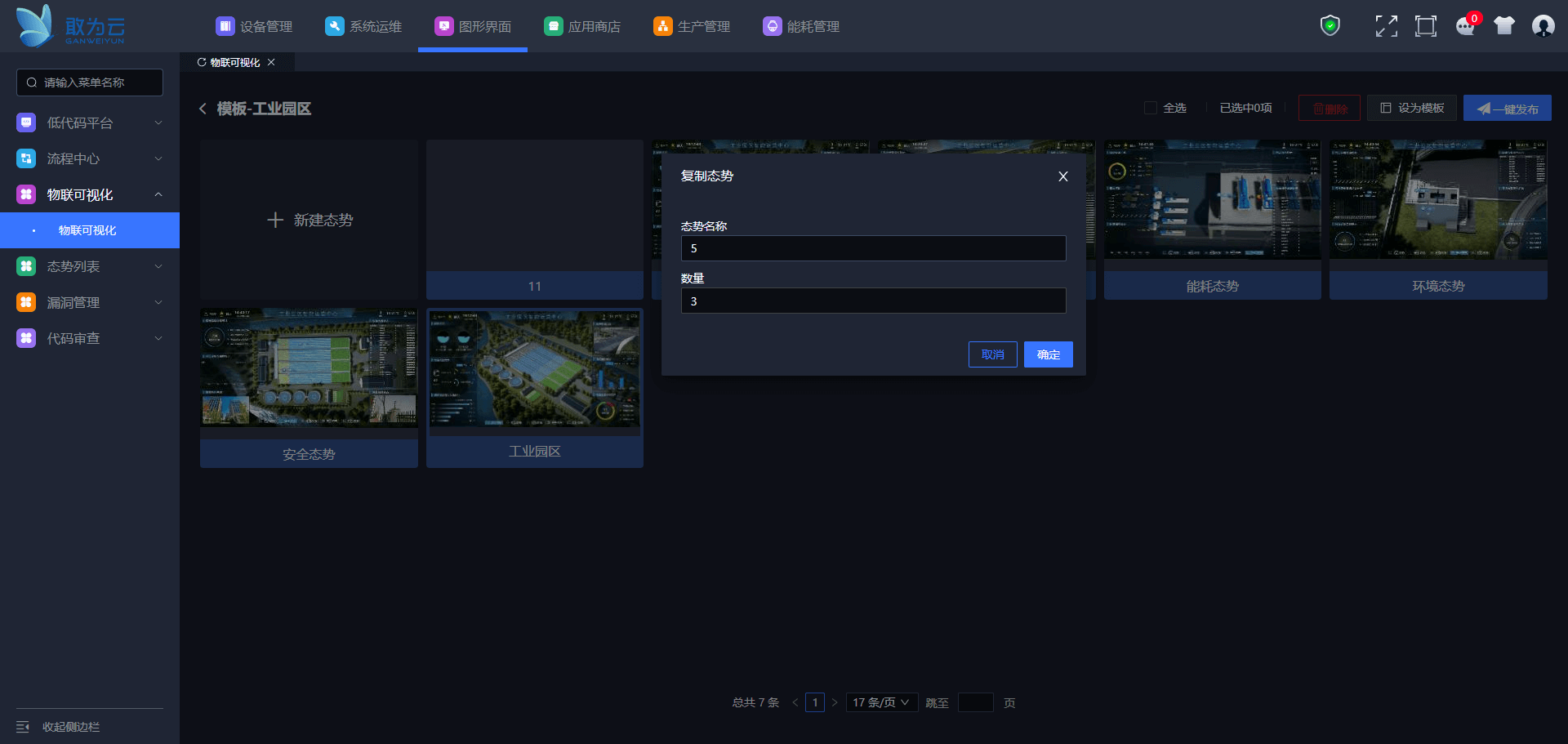Image resolution: width=1568 pixels, height=744 pixels.
Task: Click the 一键发布 button
Action: coord(1508,108)
